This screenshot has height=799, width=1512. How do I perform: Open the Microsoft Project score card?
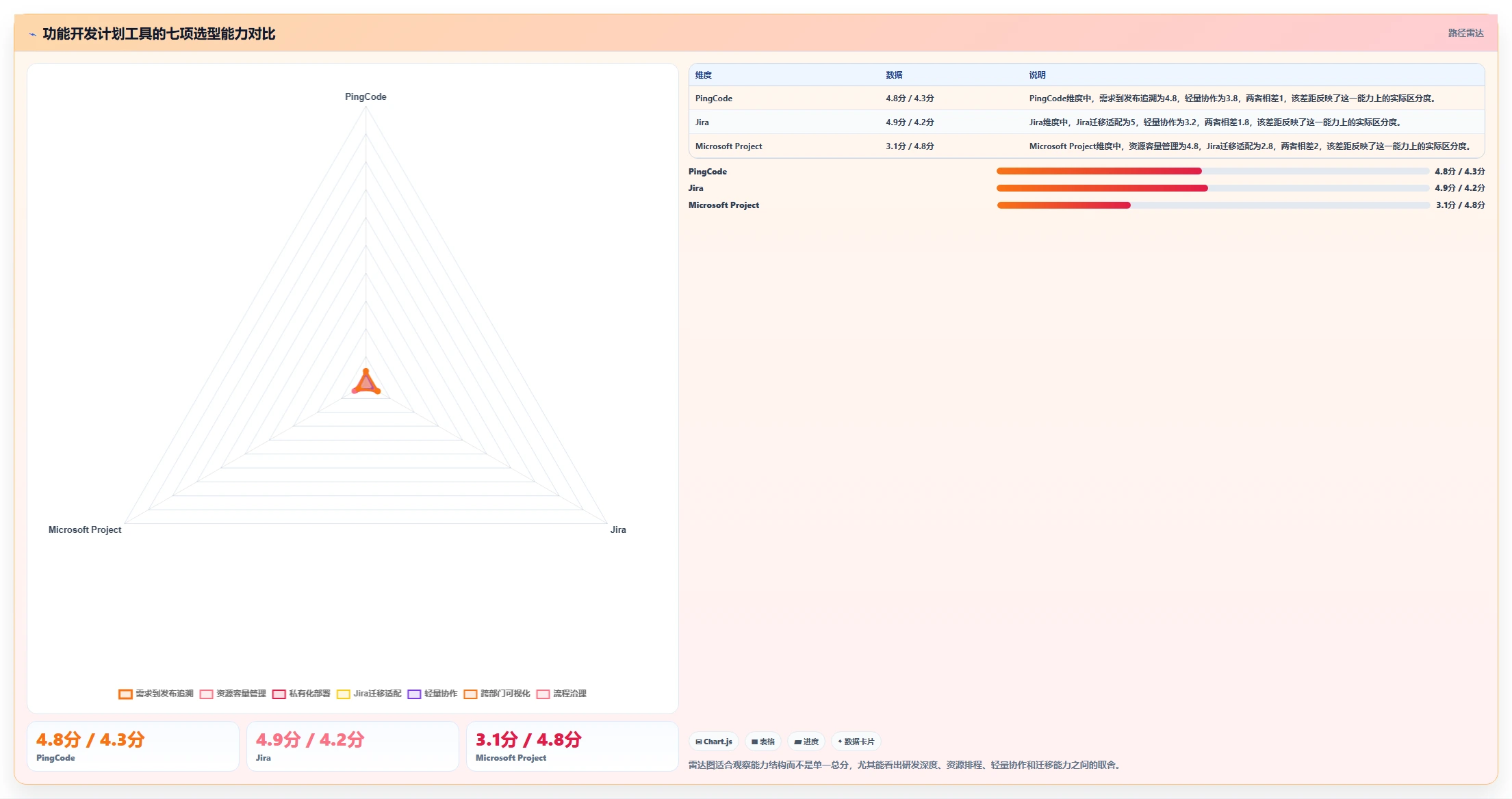[x=572, y=746]
